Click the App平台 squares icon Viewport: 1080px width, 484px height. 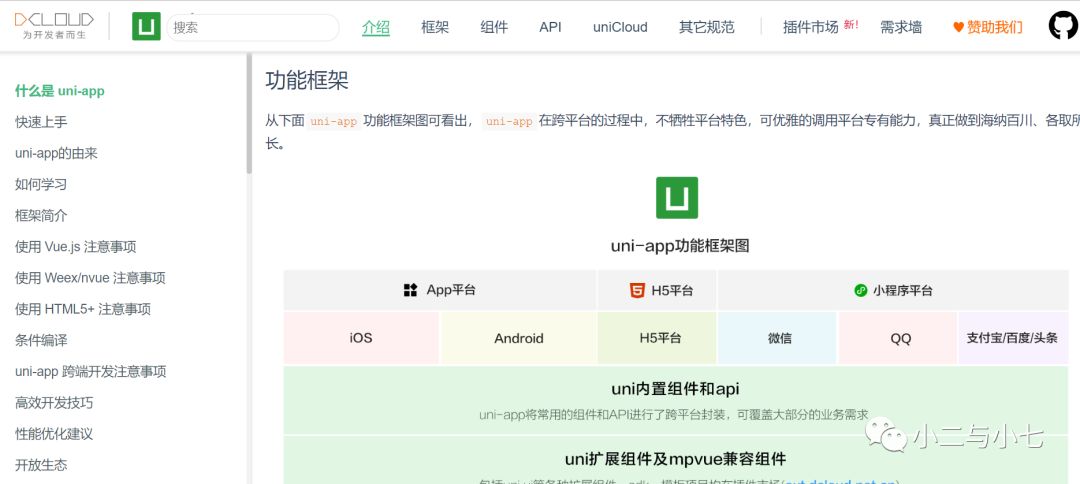411,290
